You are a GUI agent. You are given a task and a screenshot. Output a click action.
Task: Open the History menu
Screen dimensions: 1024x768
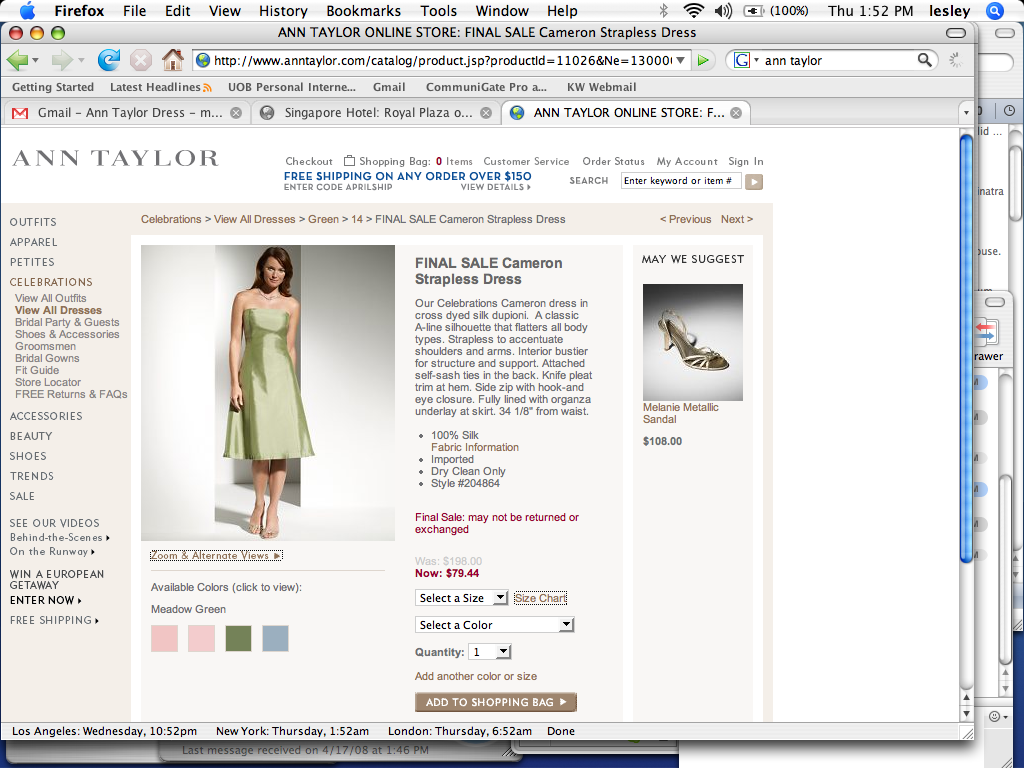tap(283, 11)
